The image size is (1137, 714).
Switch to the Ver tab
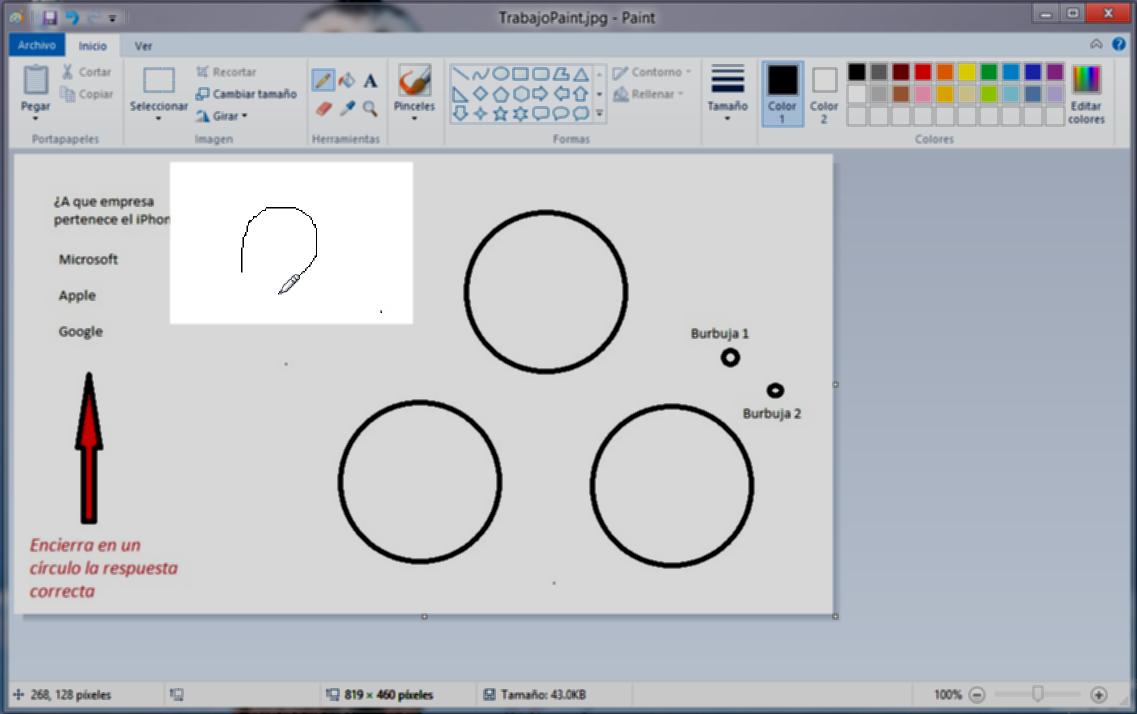(x=143, y=45)
